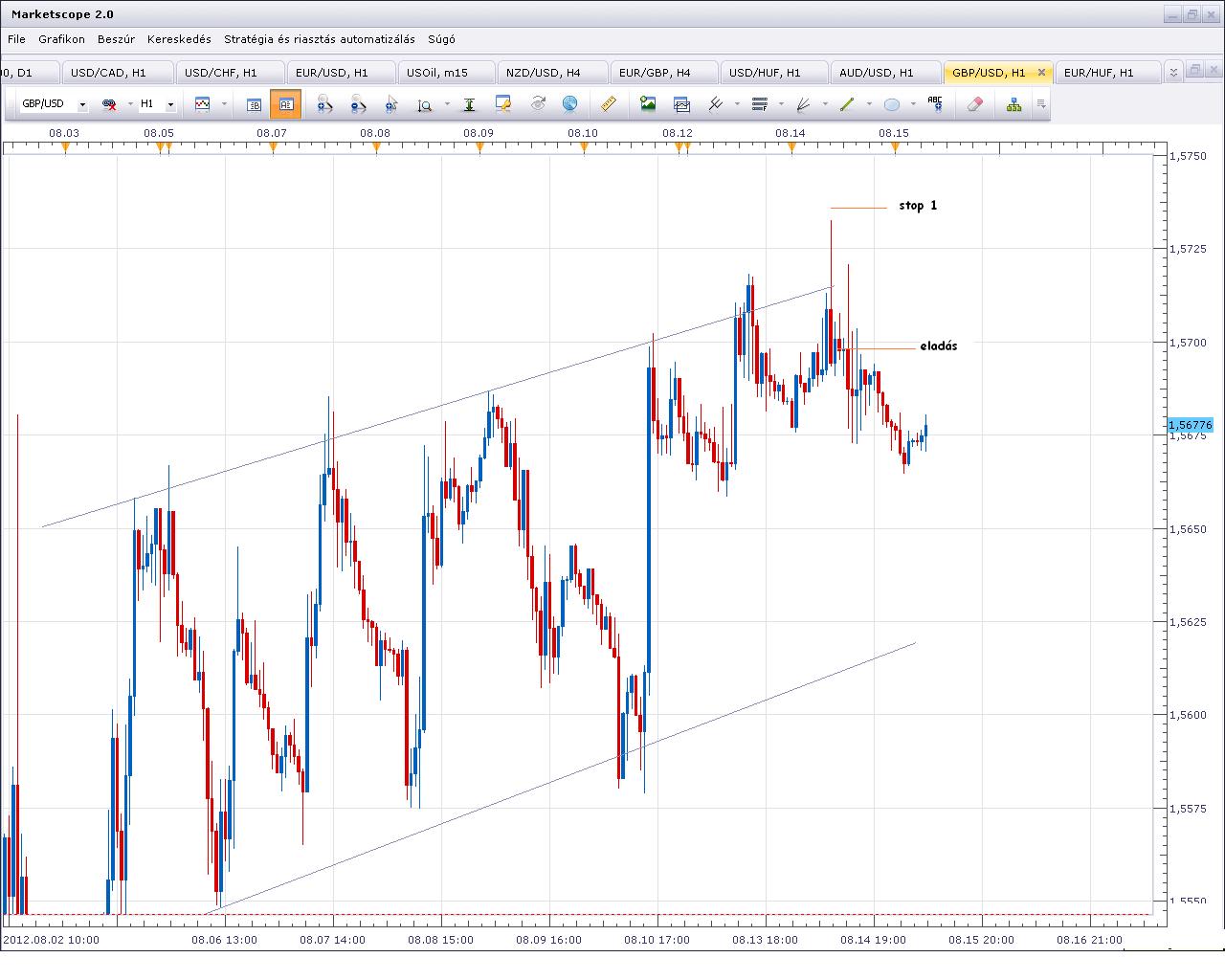The height and width of the screenshot is (980, 1225).
Task: Click the orange event marker under 08.10
Action: [x=584, y=146]
